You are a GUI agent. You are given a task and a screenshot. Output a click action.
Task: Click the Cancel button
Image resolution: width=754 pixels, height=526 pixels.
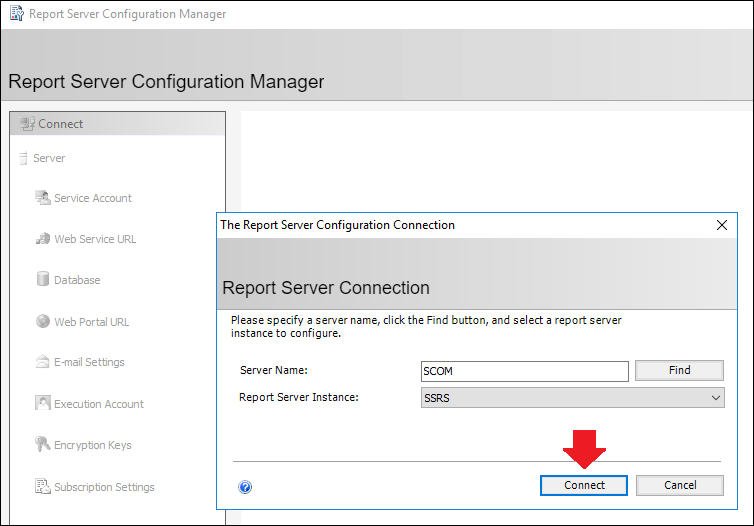pos(680,485)
